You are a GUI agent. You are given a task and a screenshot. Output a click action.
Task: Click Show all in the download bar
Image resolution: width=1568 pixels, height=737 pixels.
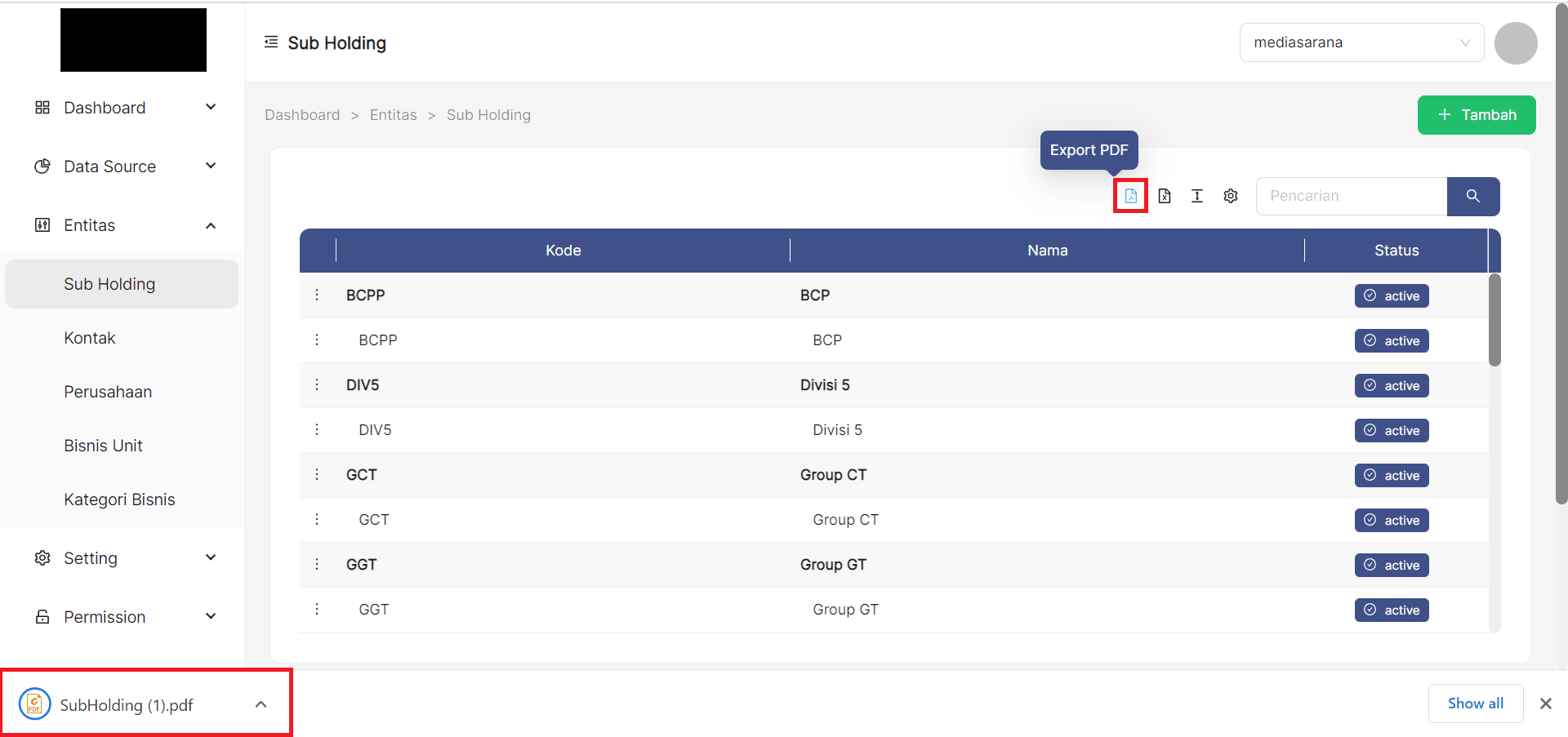tap(1475, 703)
